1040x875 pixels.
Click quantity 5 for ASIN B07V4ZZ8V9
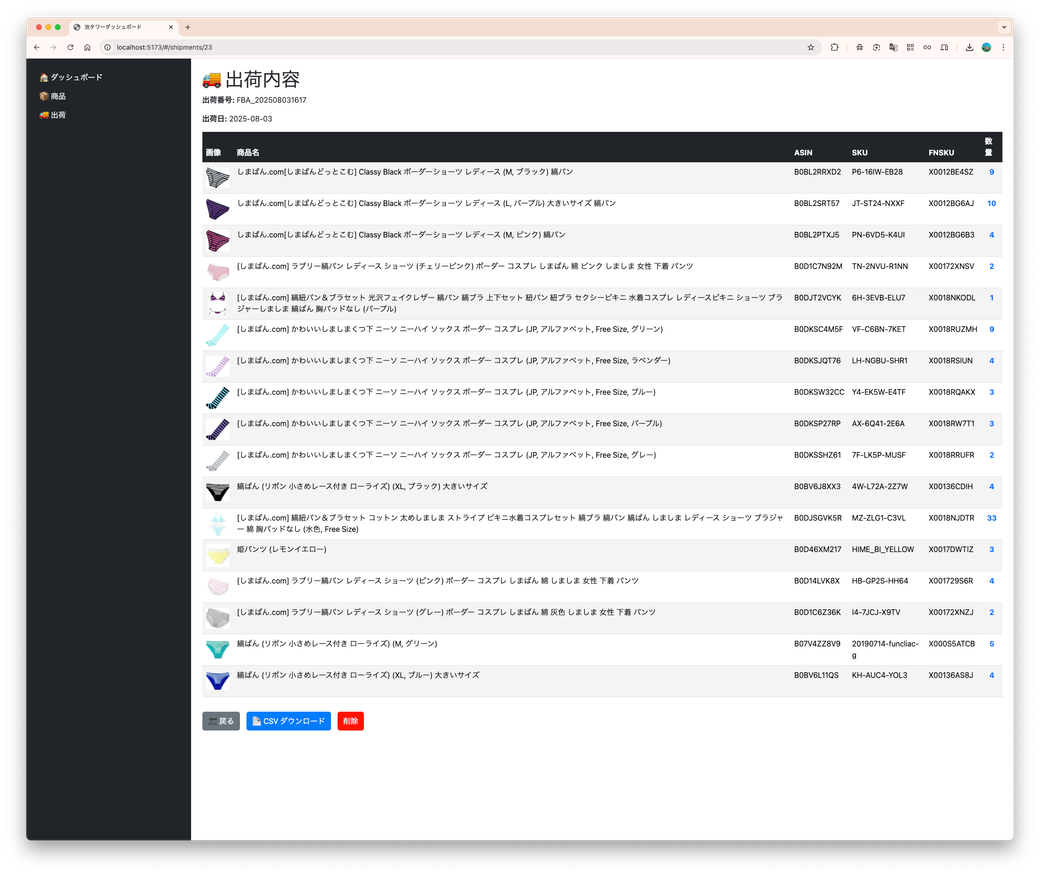click(x=992, y=644)
